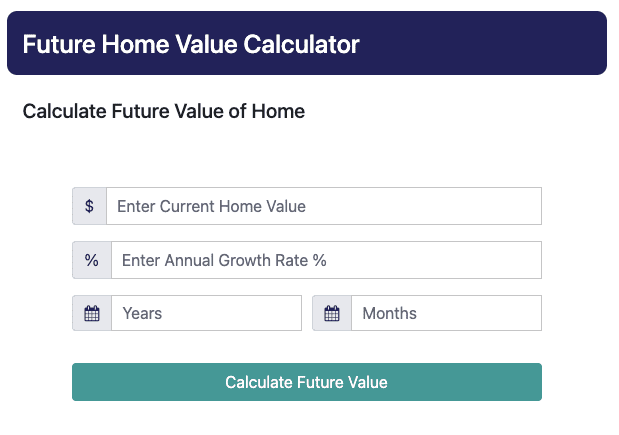Click the dollar sign icon

pyautogui.click(x=89, y=206)
